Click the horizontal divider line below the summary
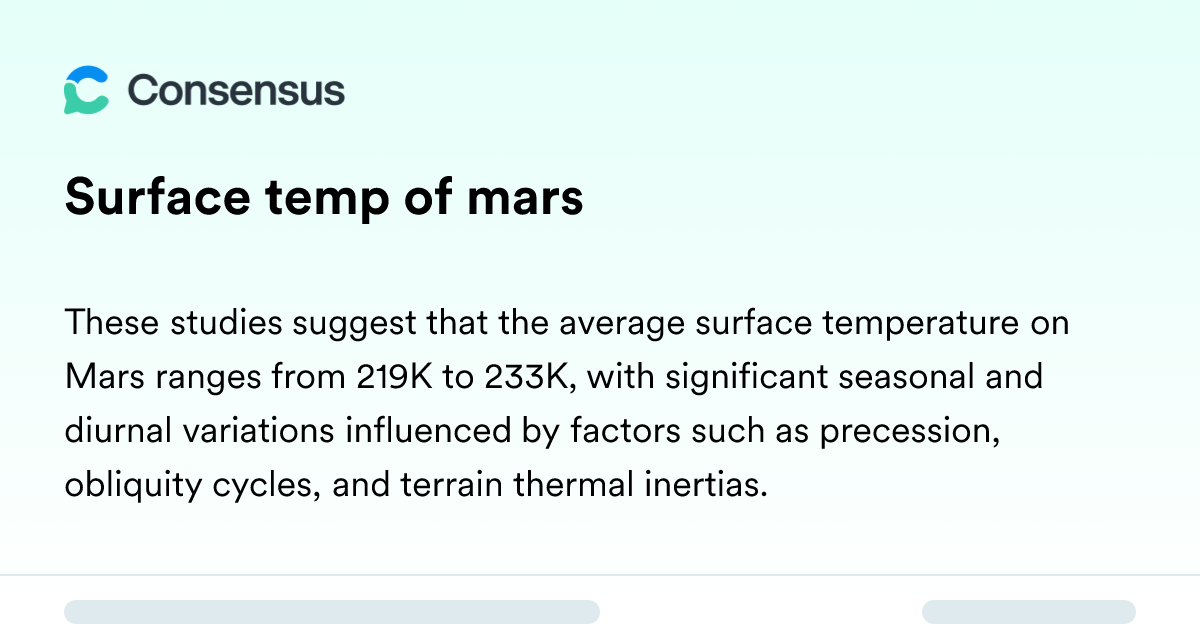This screenshot has height=630, width=1200. coord(600,575)
